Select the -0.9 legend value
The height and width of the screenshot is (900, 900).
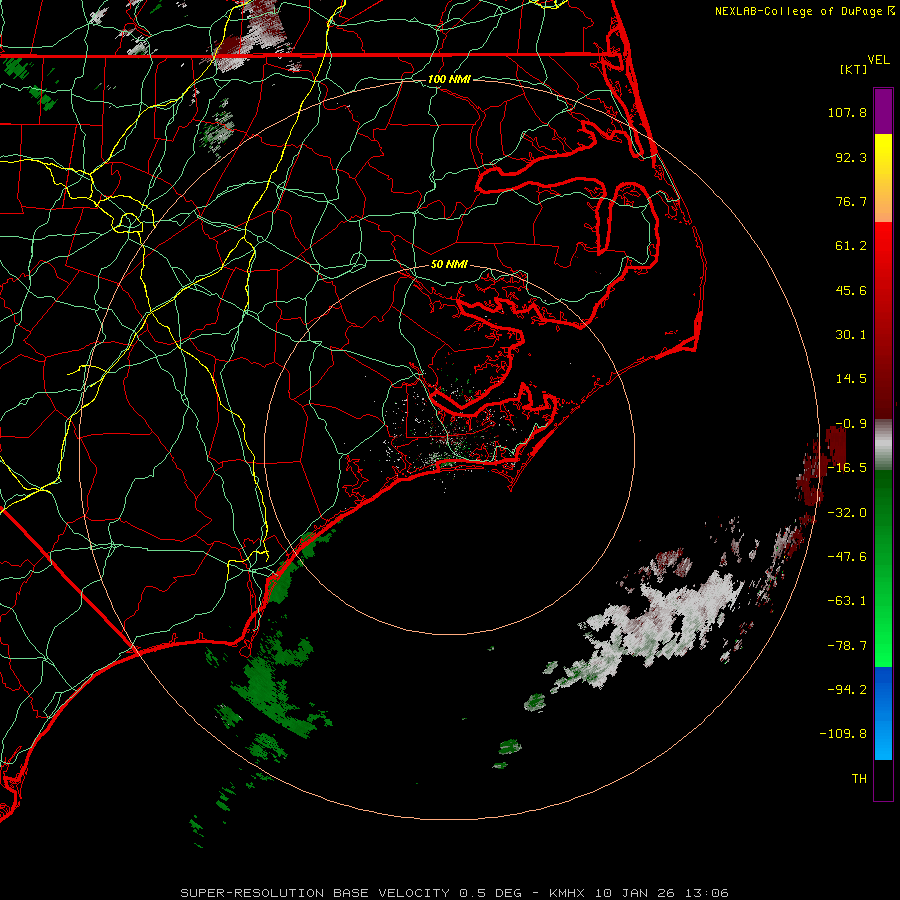[851, 424]
